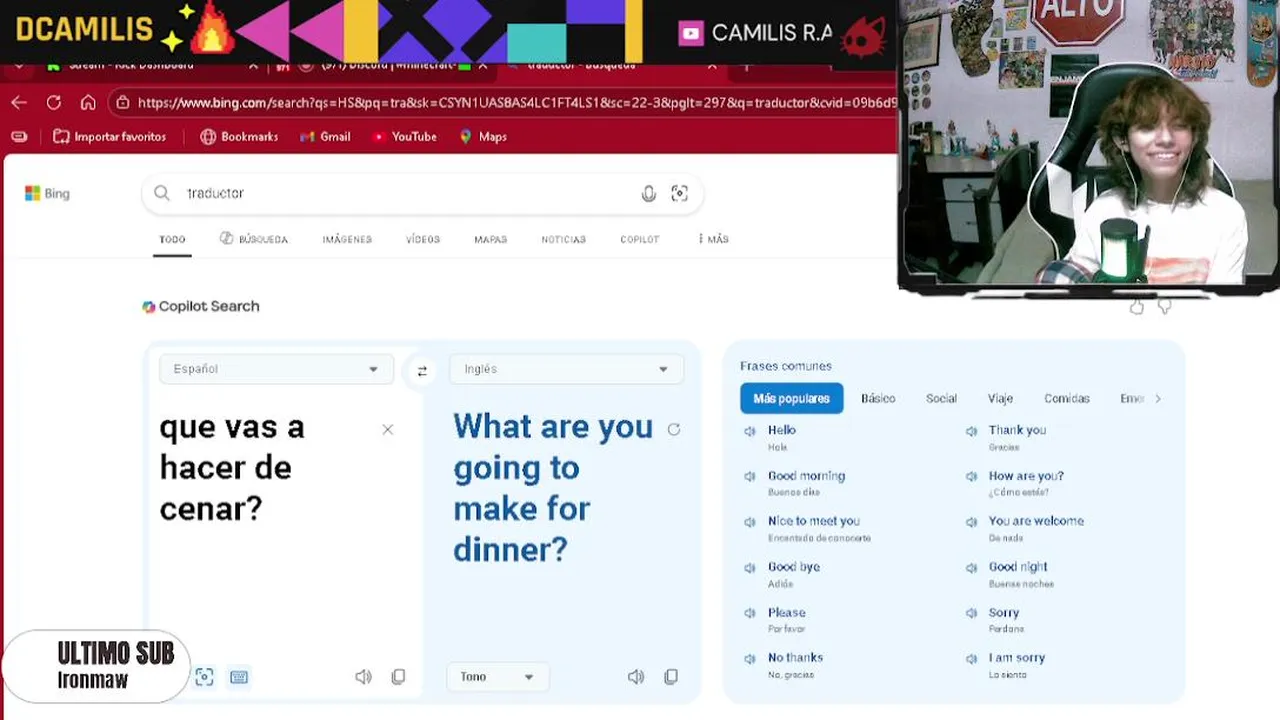Open the Español source language dropdown

[x=276, y=369]
